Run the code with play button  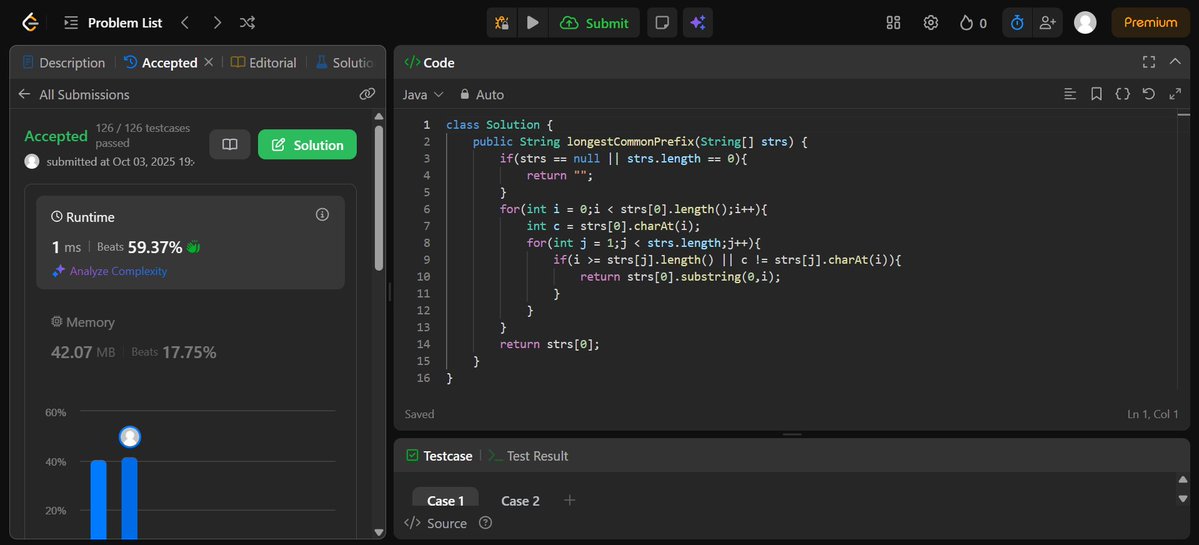point(533,23)
